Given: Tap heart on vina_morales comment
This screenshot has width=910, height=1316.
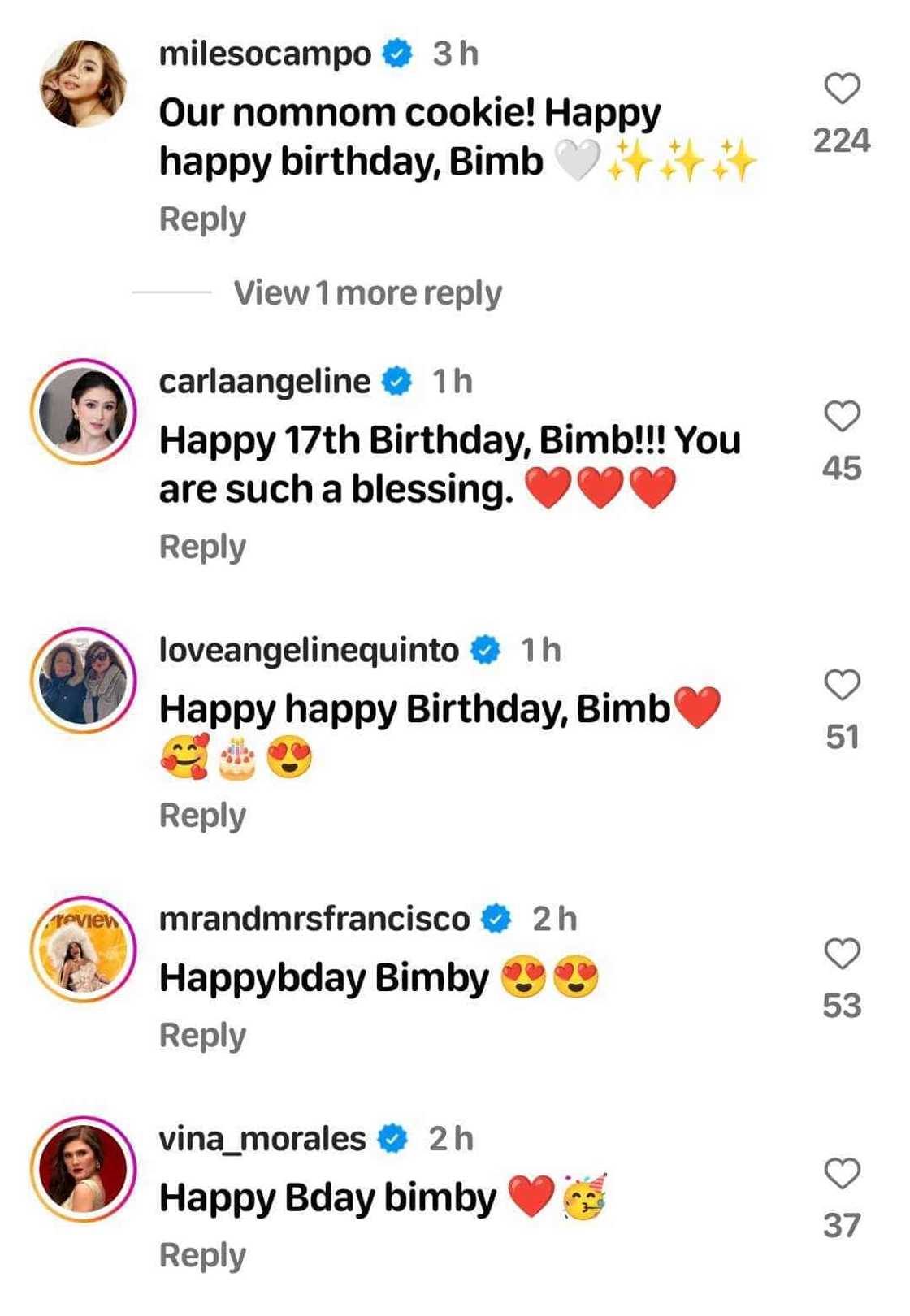Looking at the screenshot, I should point(842,1174).
